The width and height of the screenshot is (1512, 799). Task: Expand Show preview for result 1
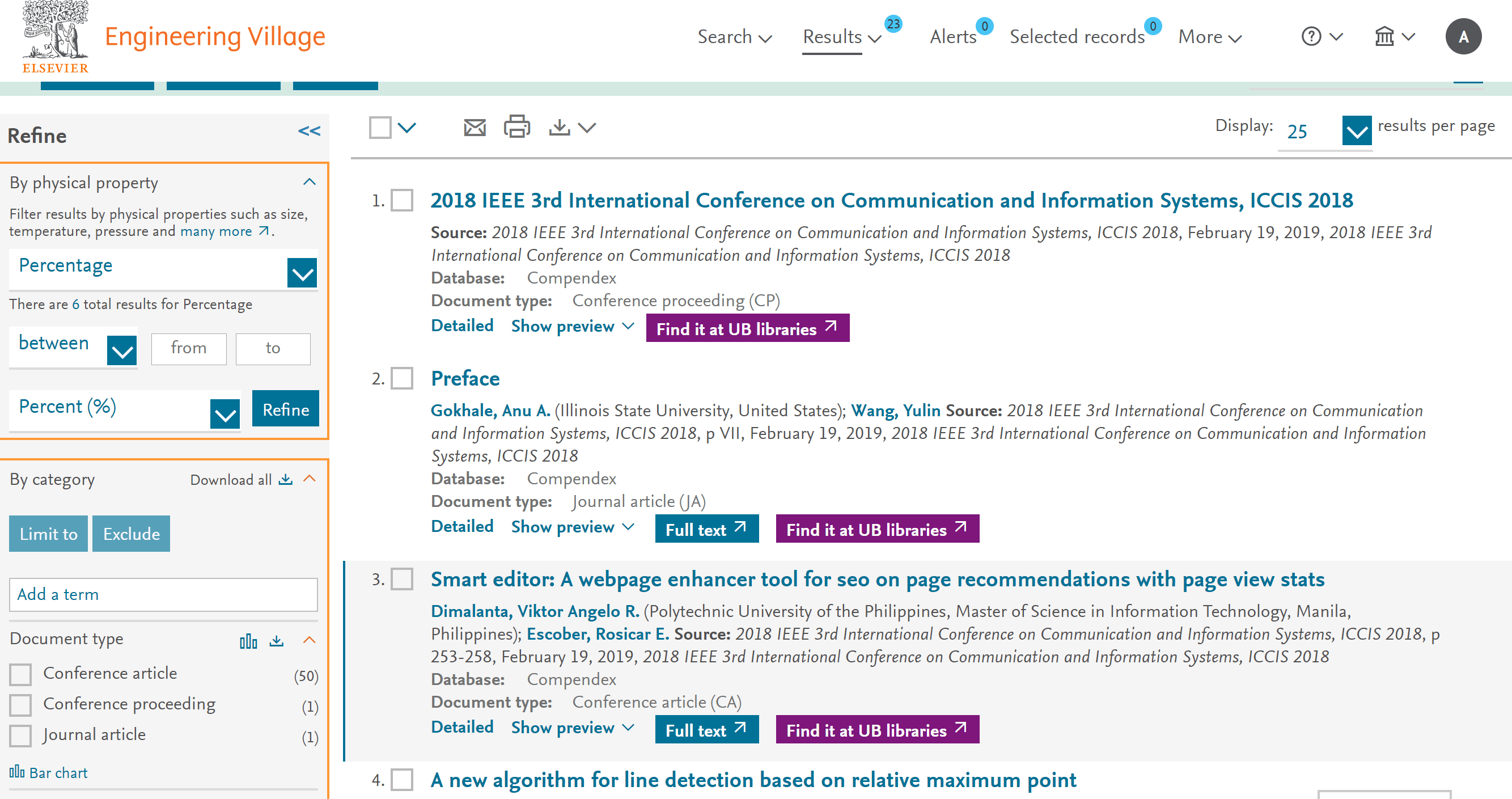pyautogui.click(x=572, y=326)
